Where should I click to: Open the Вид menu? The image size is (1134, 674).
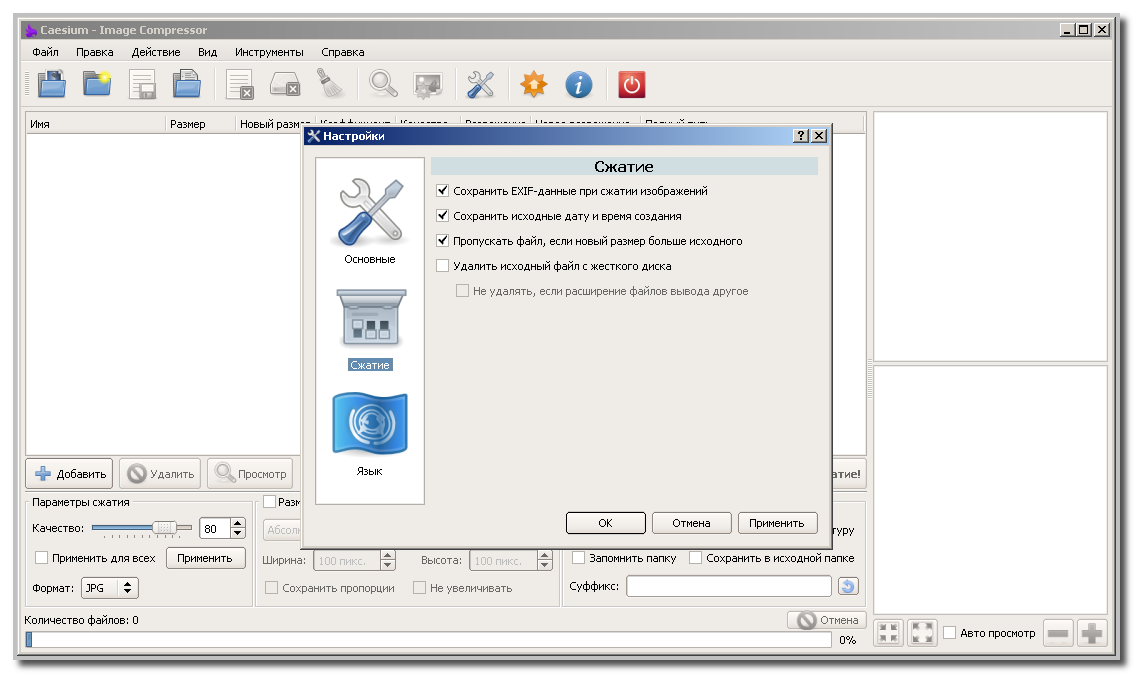pos(208,52)
